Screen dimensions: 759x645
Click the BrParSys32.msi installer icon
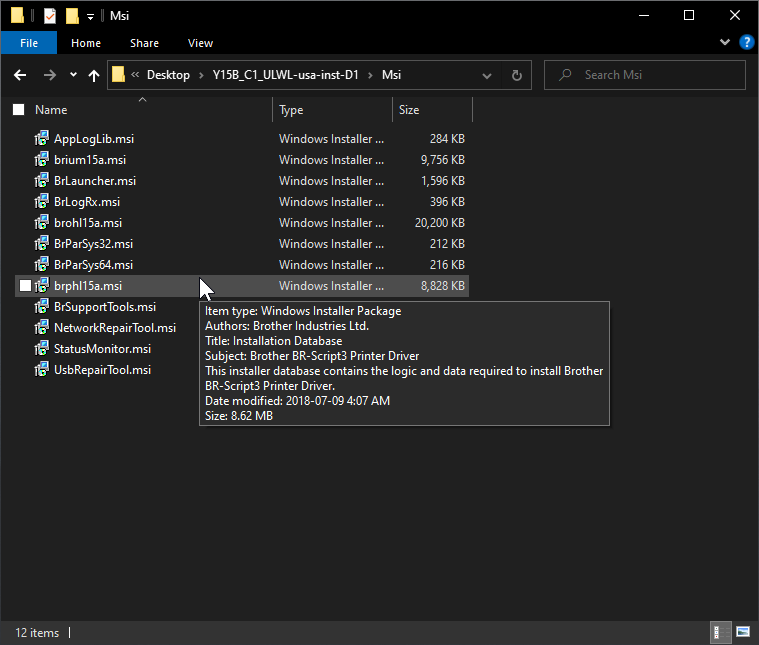pyautogui.click(x=42, y=244)
